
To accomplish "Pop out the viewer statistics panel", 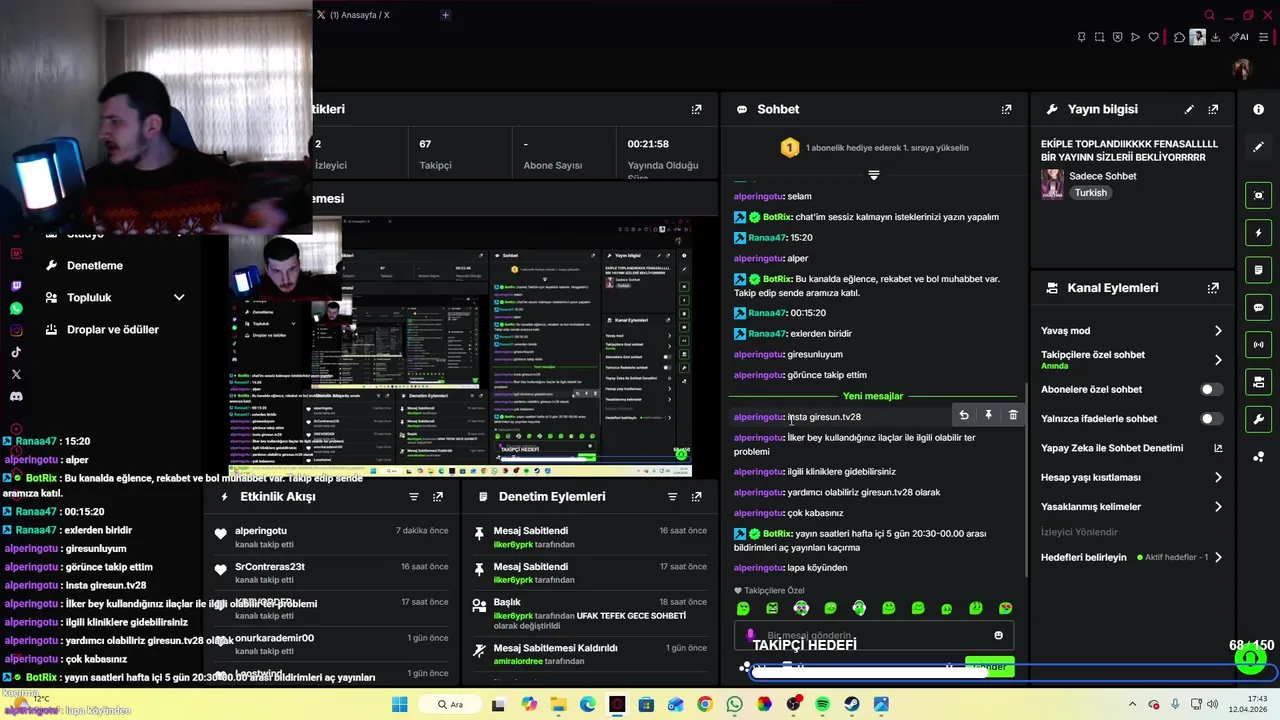I will (696, 109).
